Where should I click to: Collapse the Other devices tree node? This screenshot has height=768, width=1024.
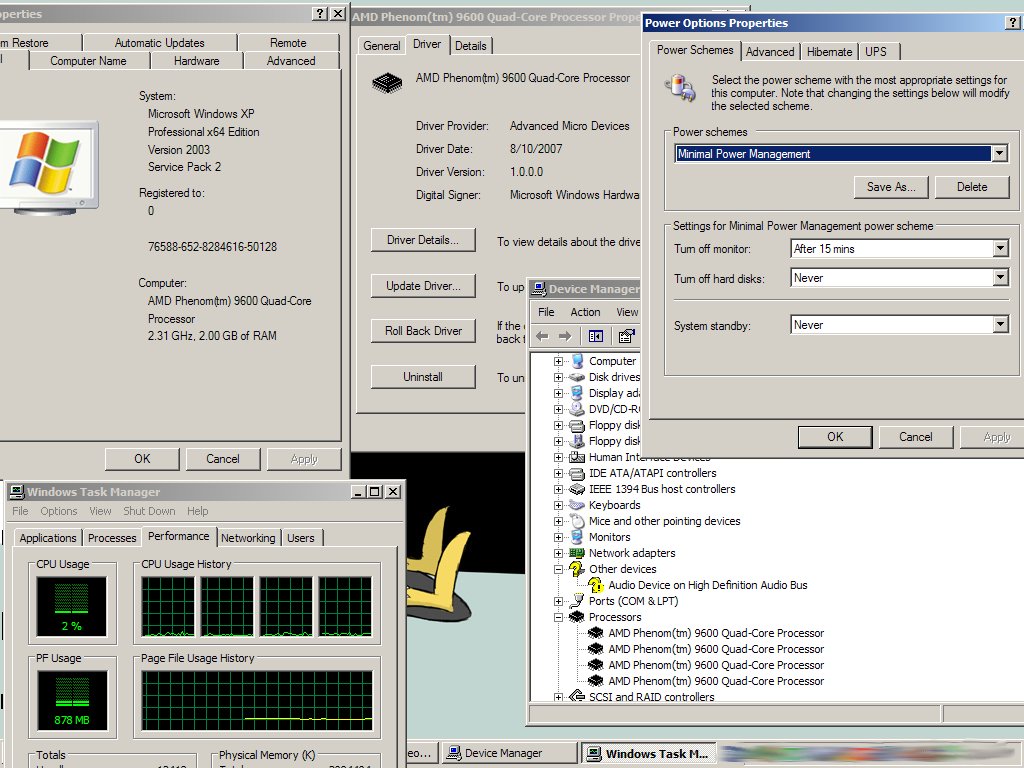coord(558,569)
